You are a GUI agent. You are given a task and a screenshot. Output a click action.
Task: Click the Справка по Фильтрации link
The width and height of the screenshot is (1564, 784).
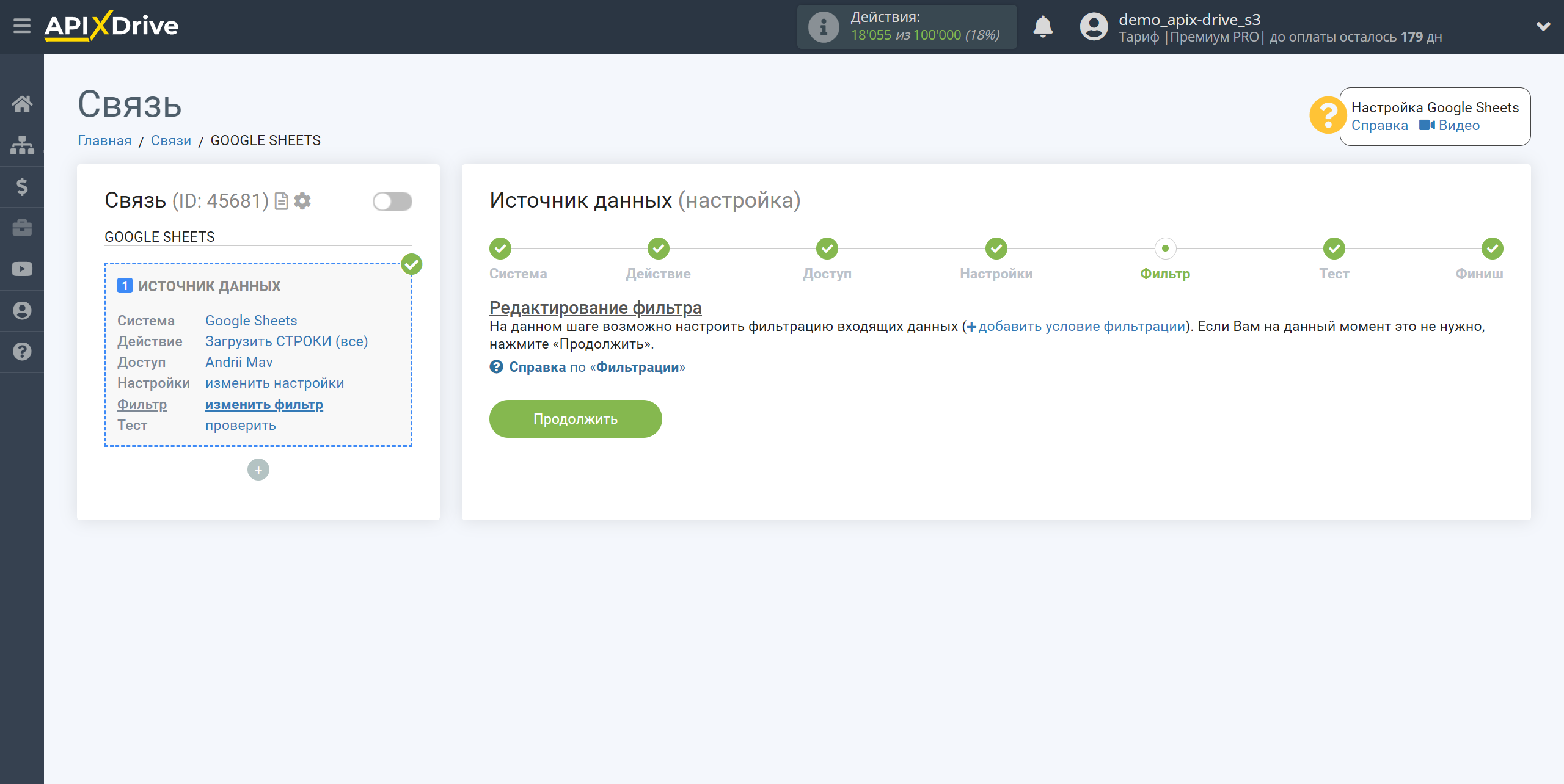click(x=590, y=367)
